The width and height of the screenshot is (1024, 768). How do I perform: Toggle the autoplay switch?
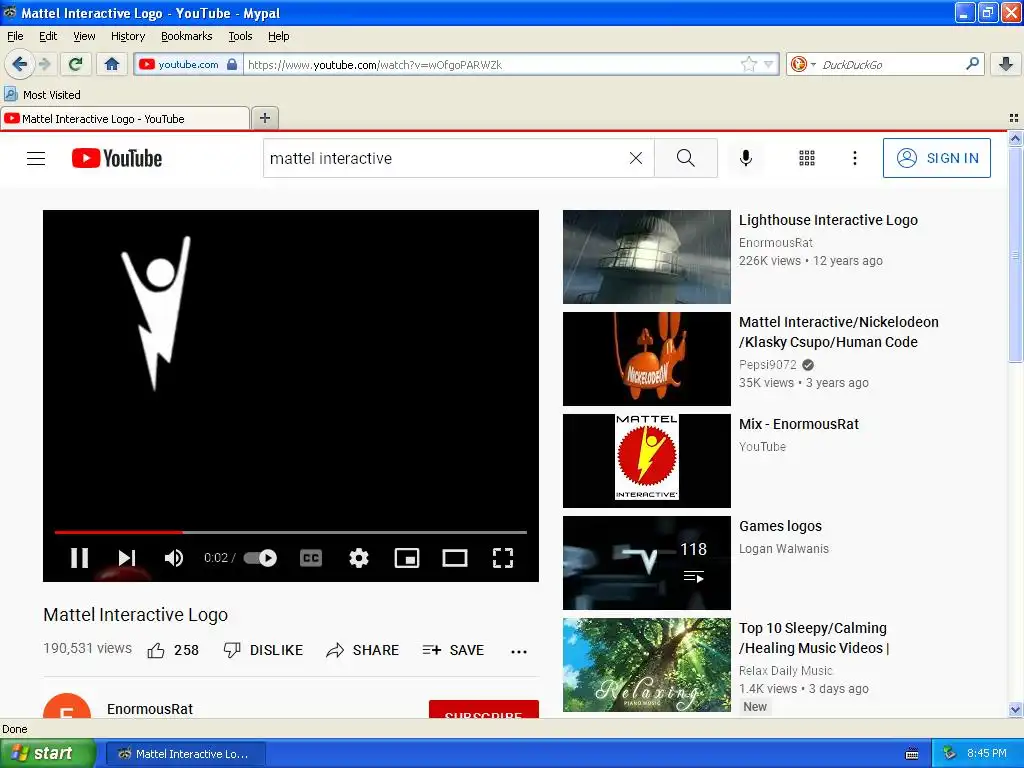261,558
